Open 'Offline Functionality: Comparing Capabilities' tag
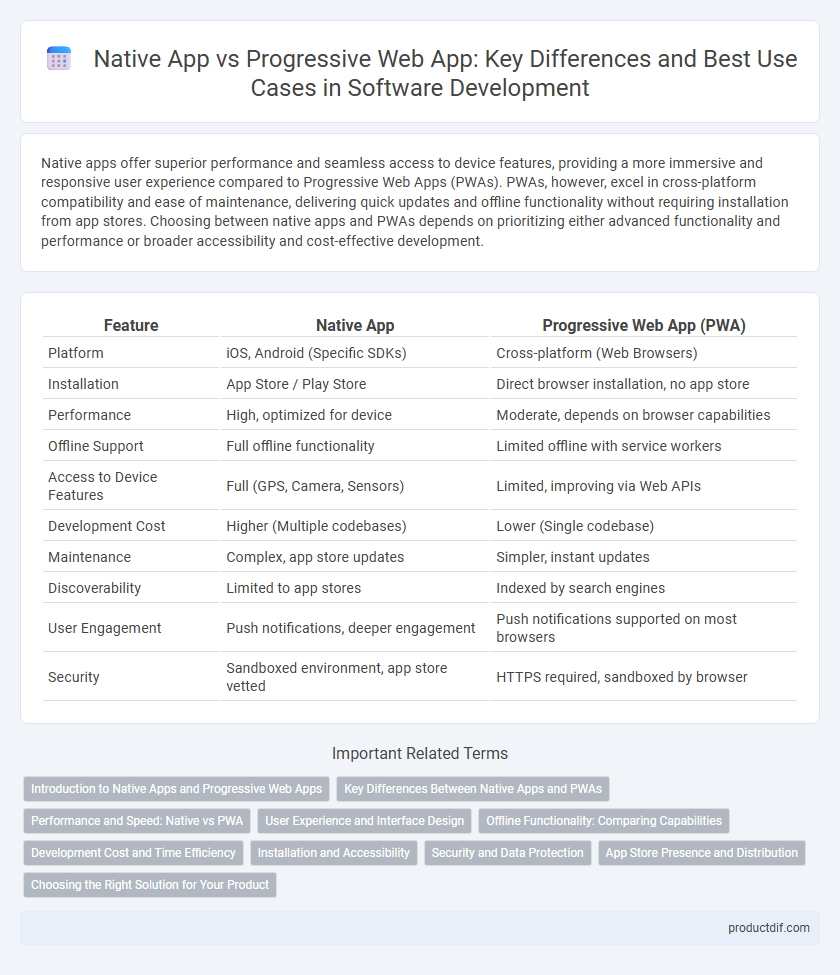 click(604, 821)
